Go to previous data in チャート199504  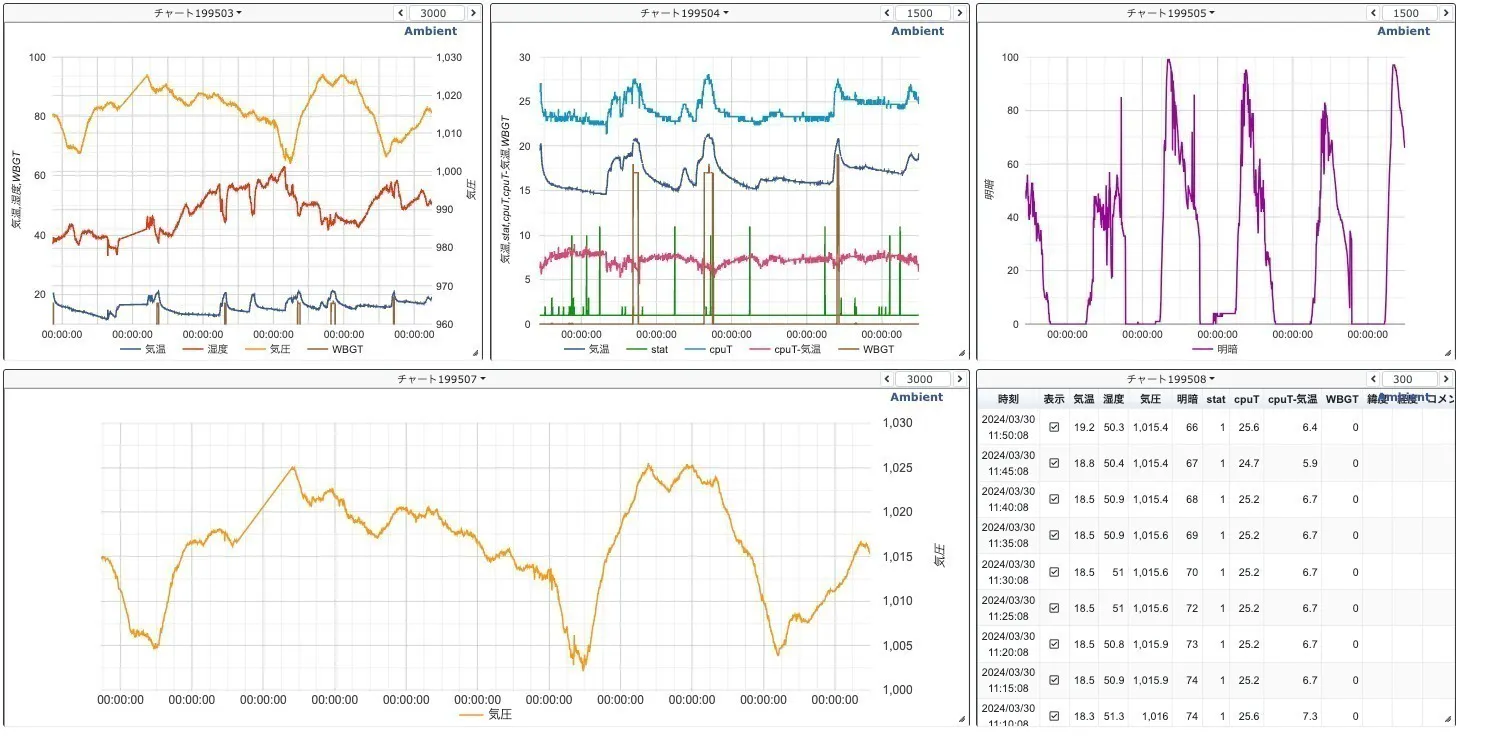(887, 13)
